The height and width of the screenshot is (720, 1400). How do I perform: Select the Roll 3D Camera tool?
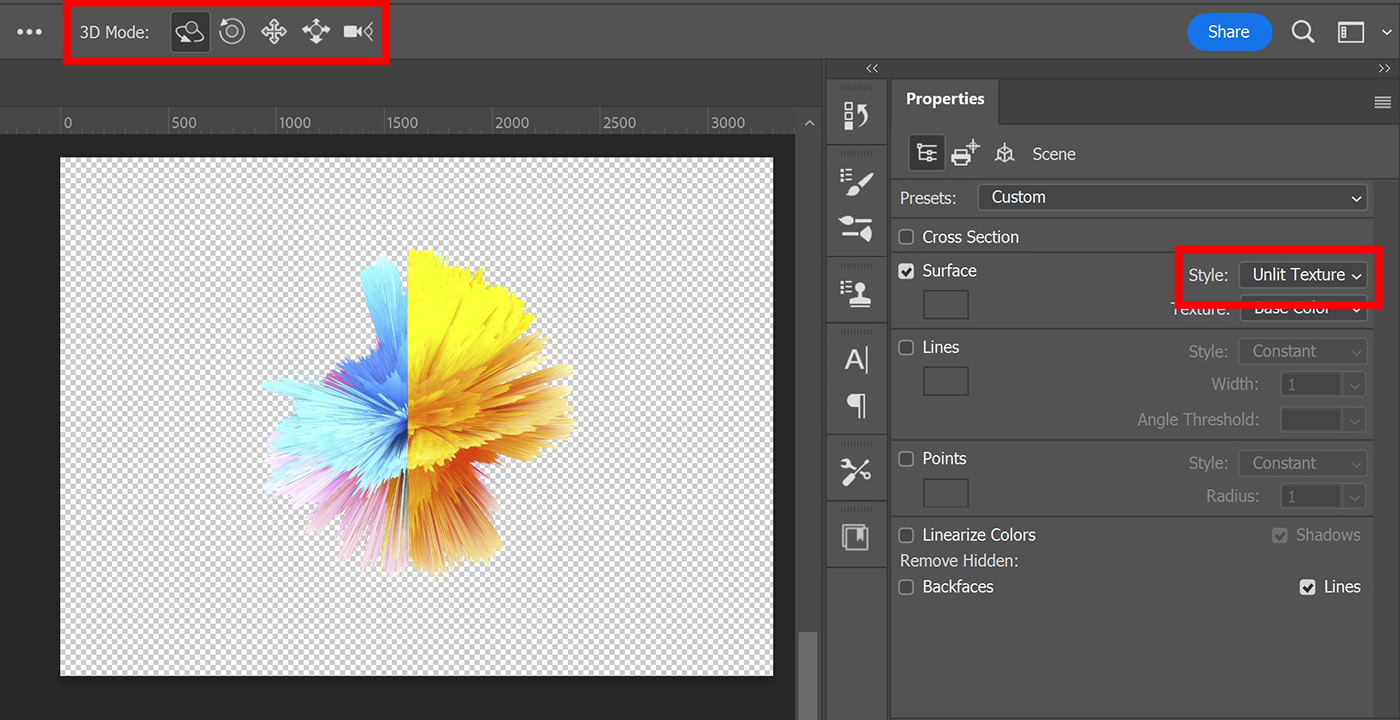tap(231, 31)
